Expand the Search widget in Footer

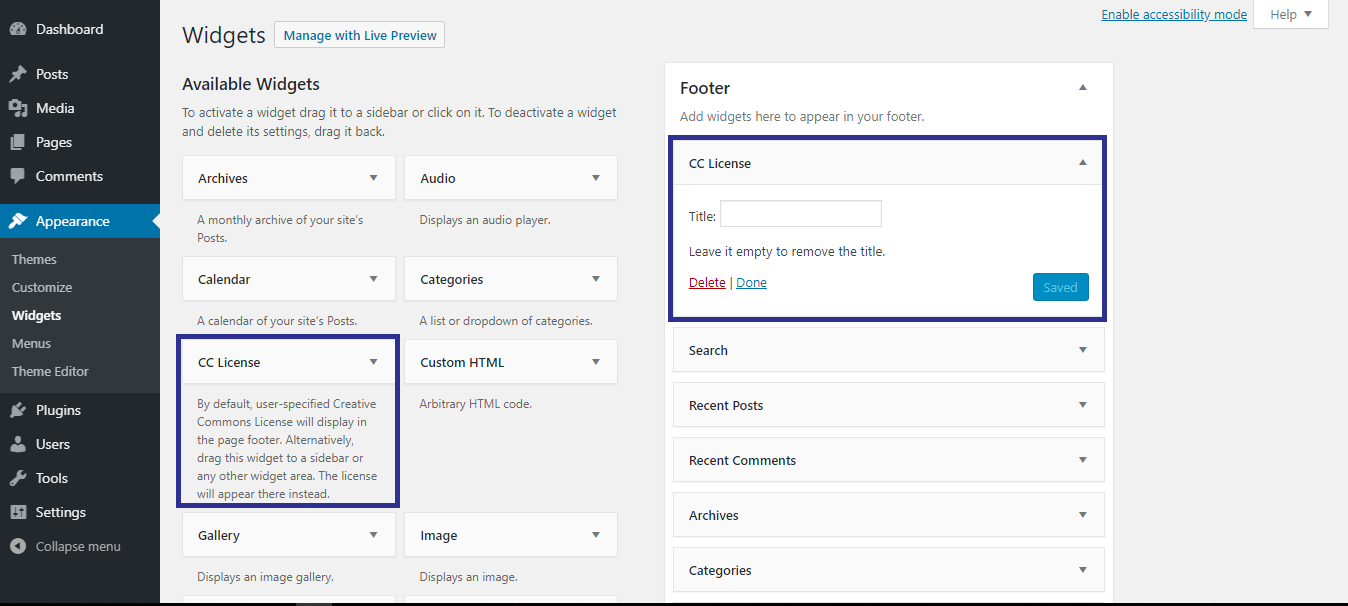(1082, 350)
